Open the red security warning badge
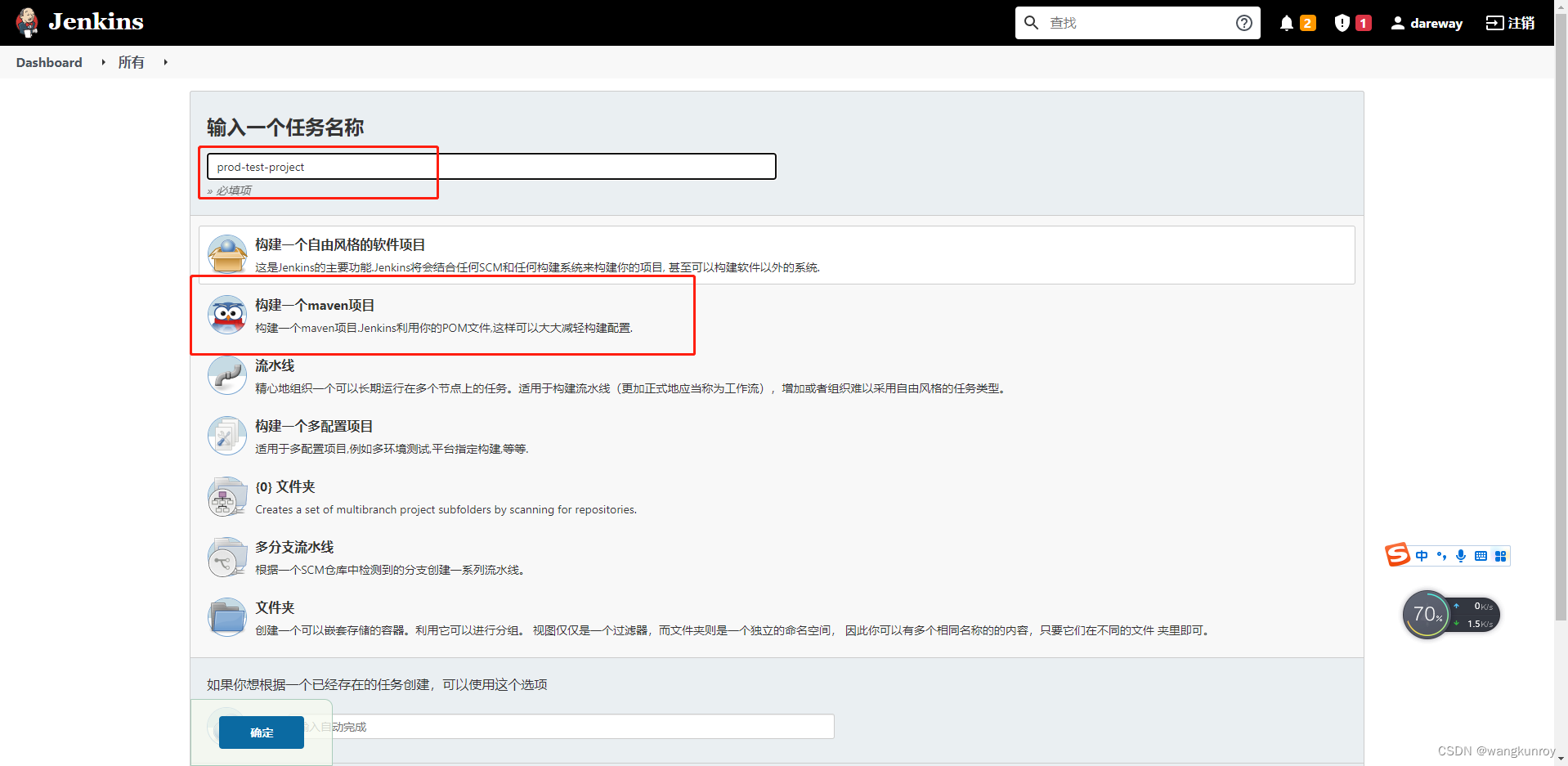Screen dimensions: 1568x766 tap(1363, 23)
